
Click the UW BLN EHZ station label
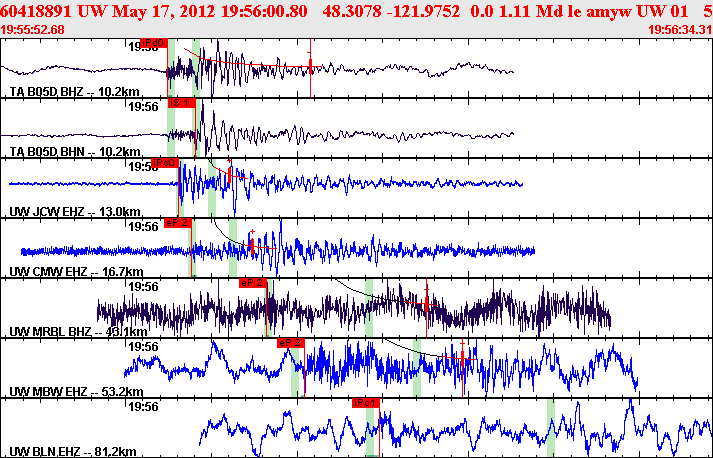pyautogui.click(x=61, y=451)
